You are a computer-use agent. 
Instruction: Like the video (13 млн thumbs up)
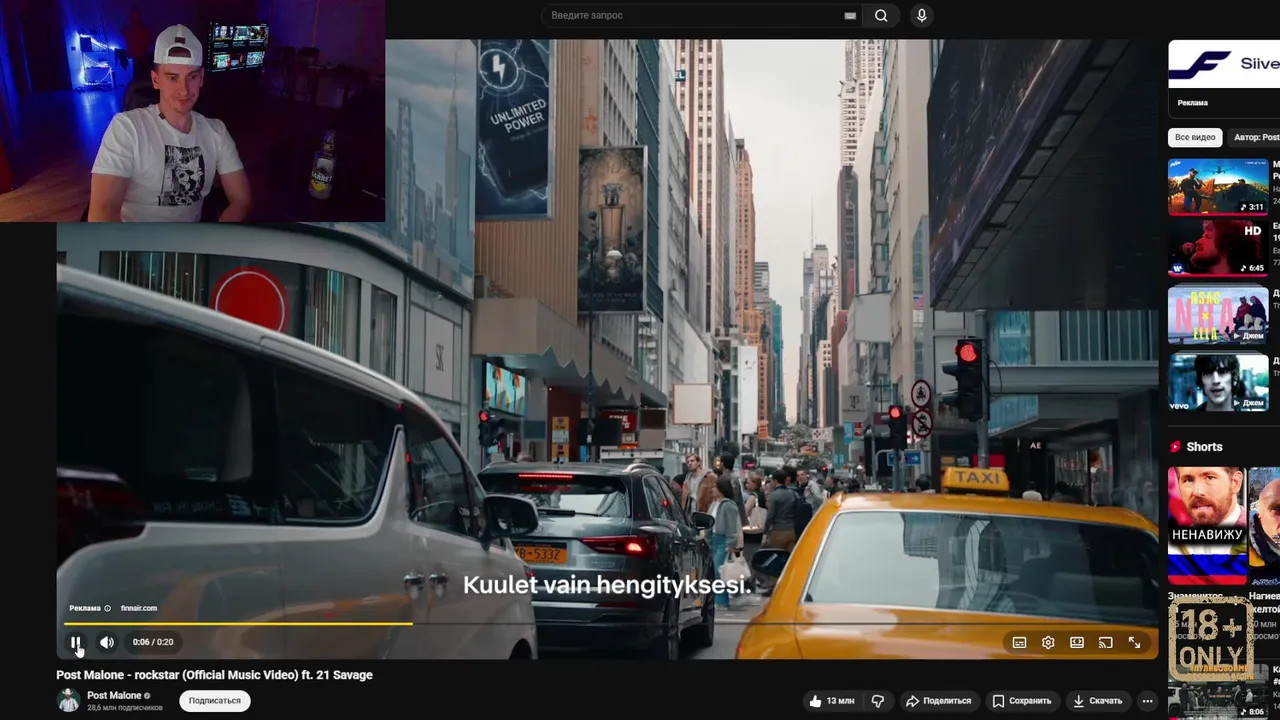[x=832, y=701]
